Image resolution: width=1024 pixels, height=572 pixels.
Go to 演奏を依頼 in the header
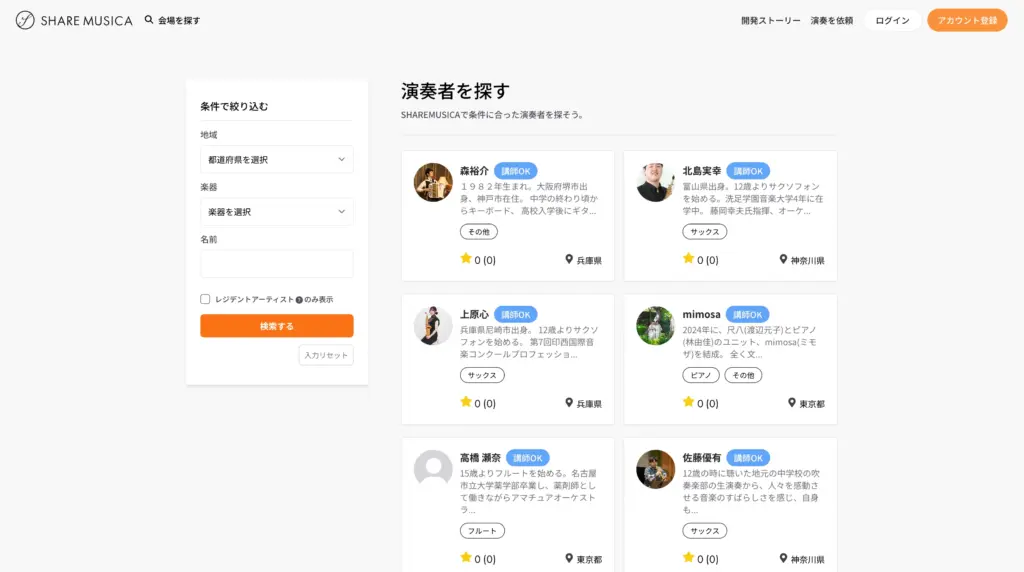831,21
